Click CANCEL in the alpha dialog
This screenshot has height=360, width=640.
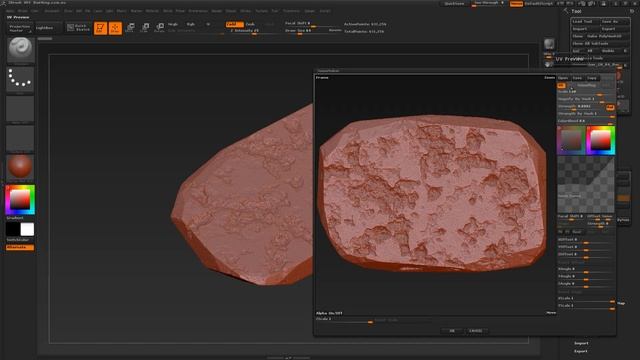click(x=476, y=331)
